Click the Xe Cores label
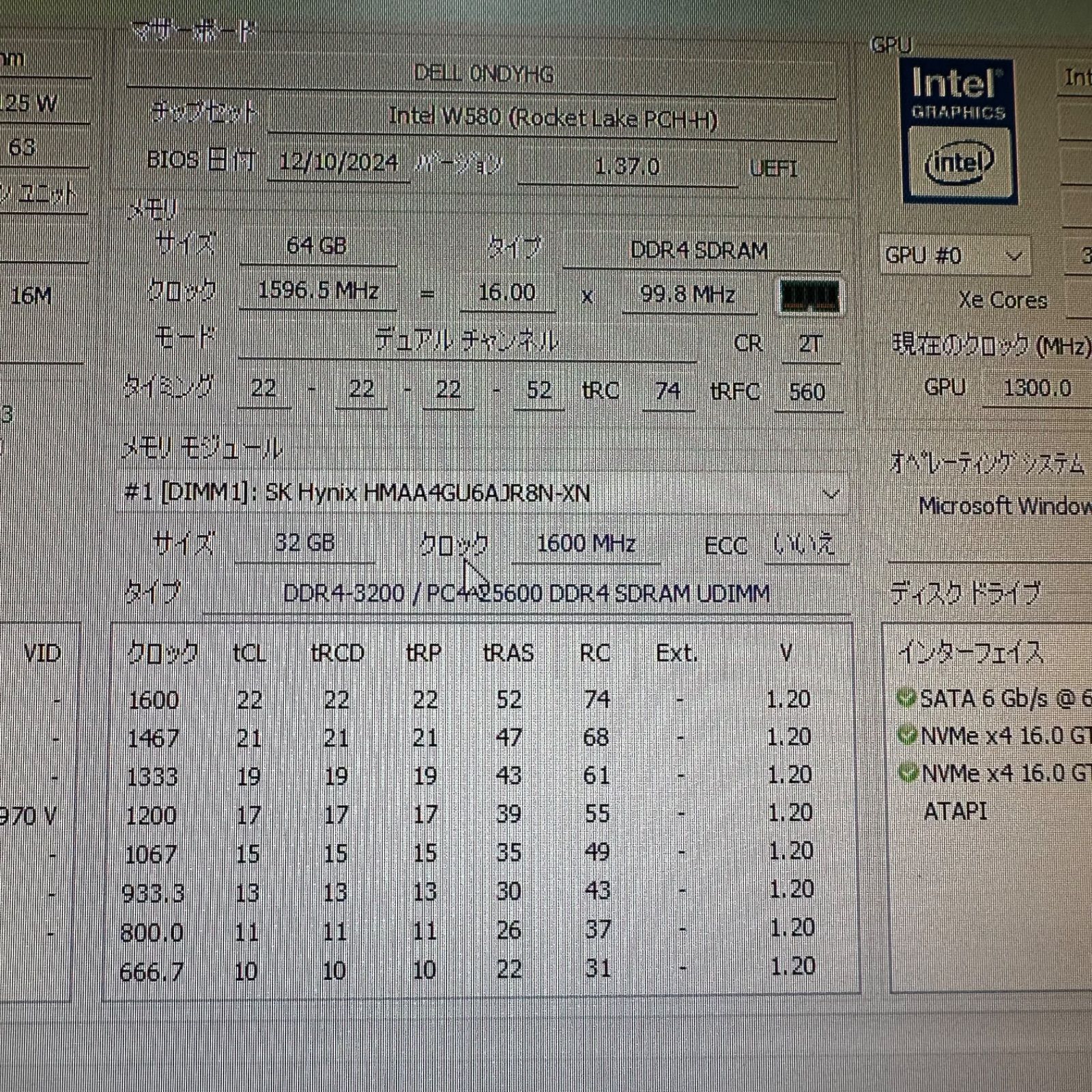 1002,300
